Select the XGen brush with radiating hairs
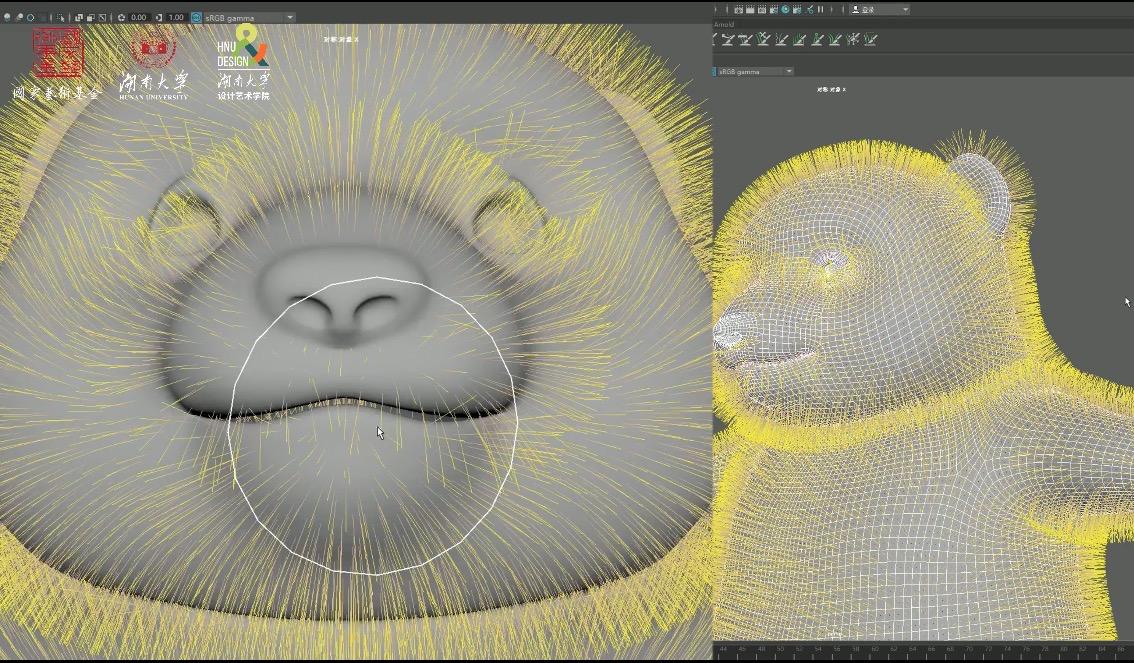Image resolution: width=1134 pixels, height=663 pixels. coord(852,39)
